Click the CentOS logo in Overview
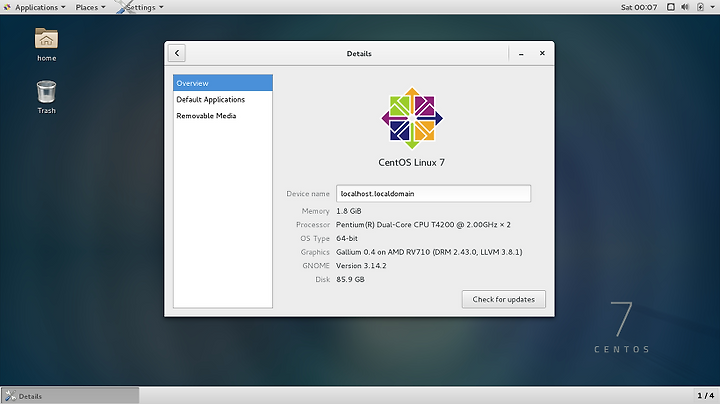 click(412, 118)
